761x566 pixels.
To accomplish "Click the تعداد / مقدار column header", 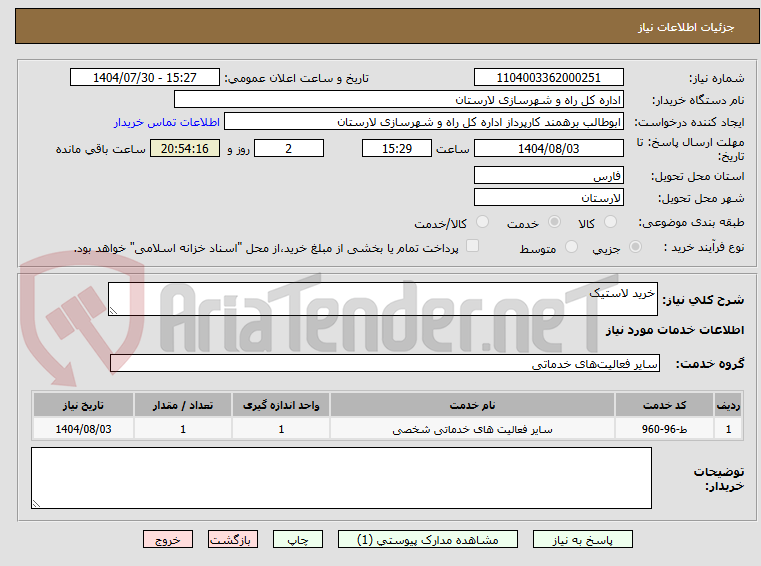I will [x=183, y=405].
